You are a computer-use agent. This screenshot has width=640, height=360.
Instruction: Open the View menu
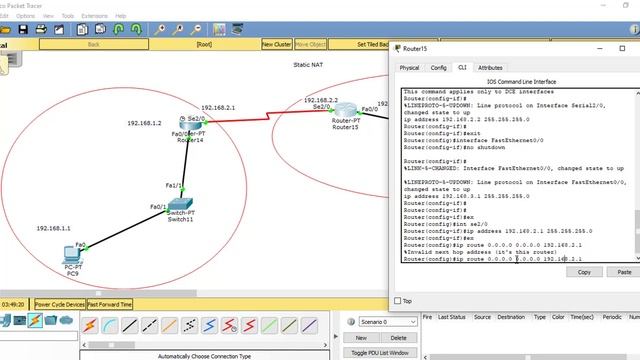[48, 16]
